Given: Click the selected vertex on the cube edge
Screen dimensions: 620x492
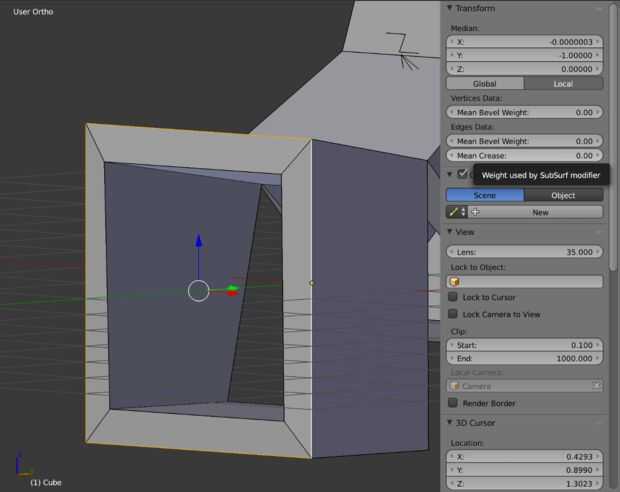Looking at the screenshot, I should click(x=312, y=283).
